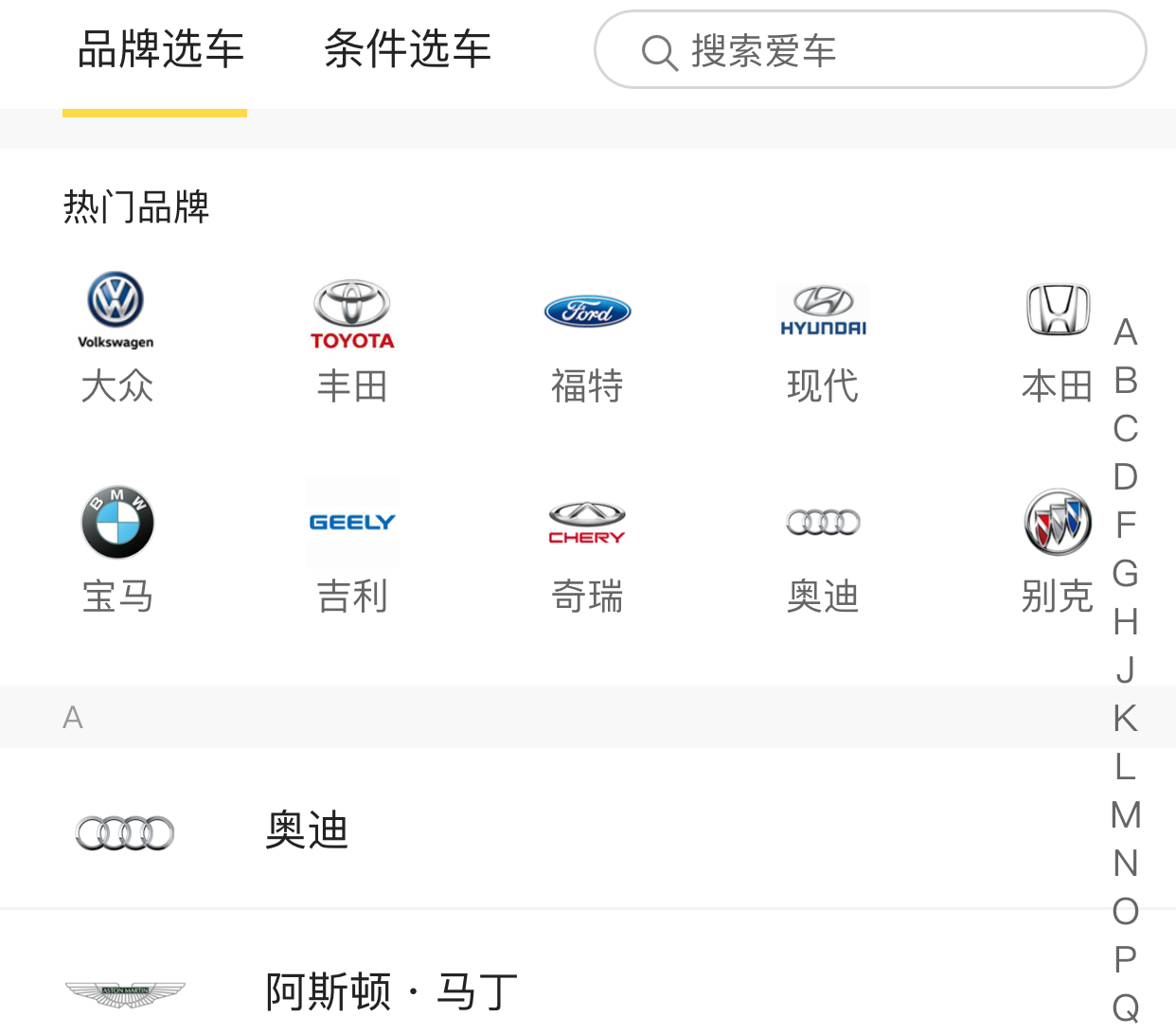Jump to letter J in the index
Image resolution: width=1176 pixels, height=1034 pixels.
click(1125, 670)
